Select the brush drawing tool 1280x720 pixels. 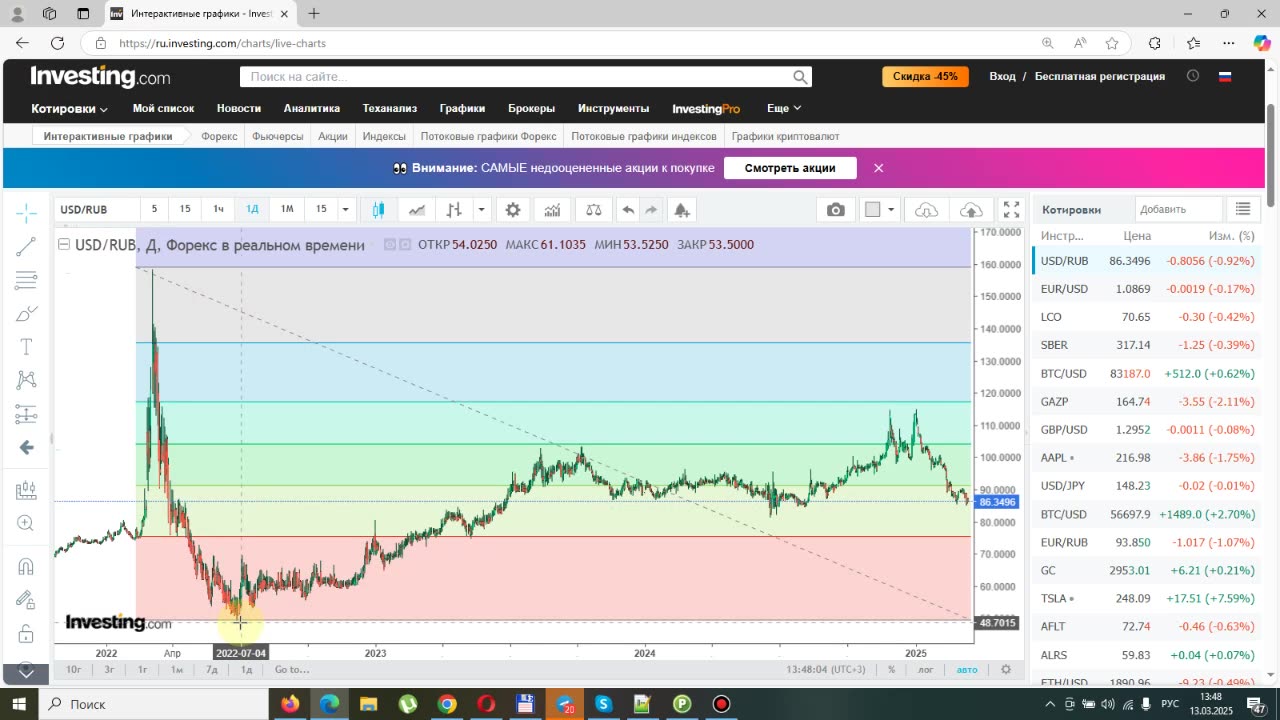26,313
